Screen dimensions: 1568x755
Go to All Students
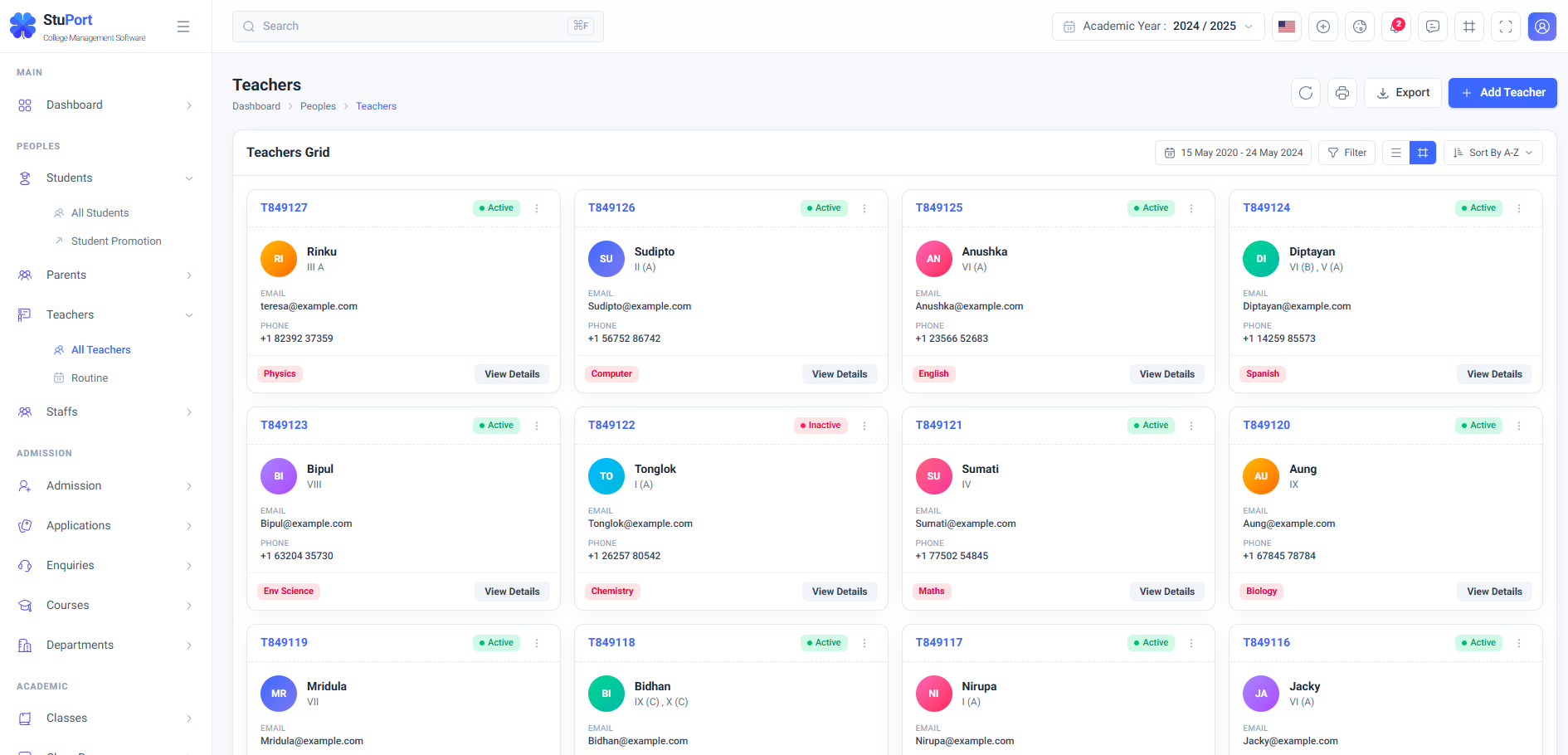100,213
